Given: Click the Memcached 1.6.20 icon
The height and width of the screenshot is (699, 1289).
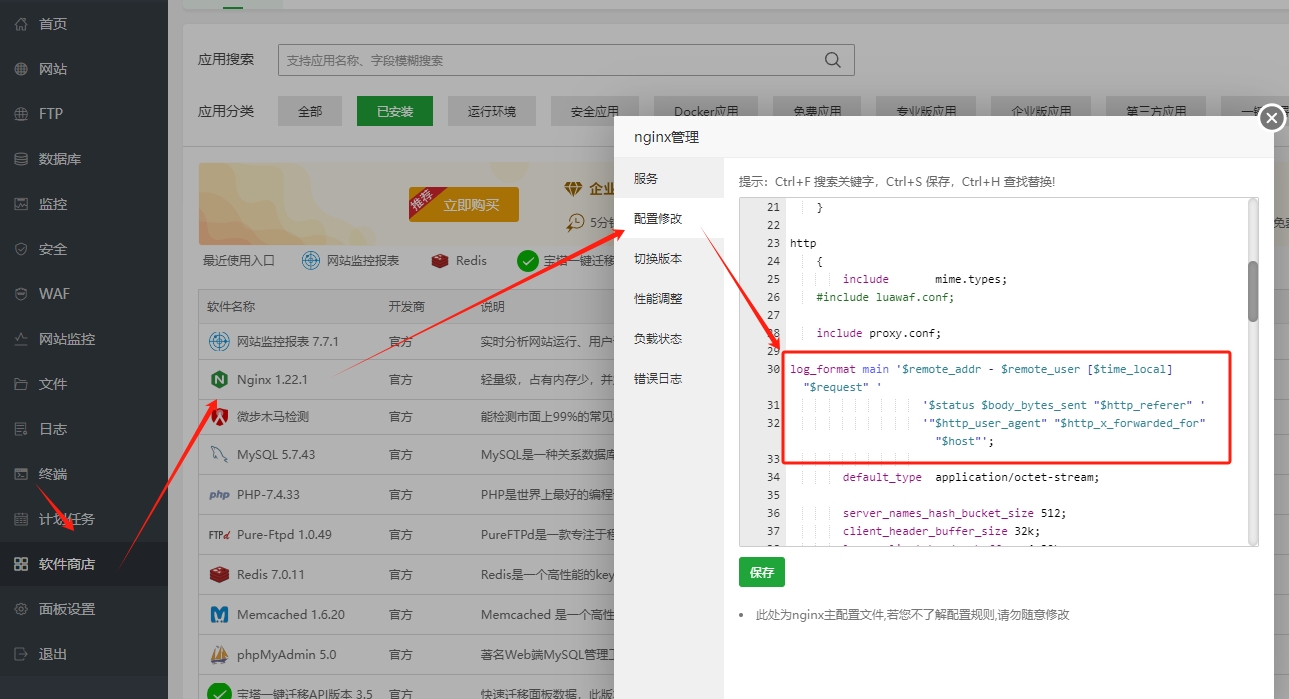Looking at the screenshot, I should pos(219,615).
